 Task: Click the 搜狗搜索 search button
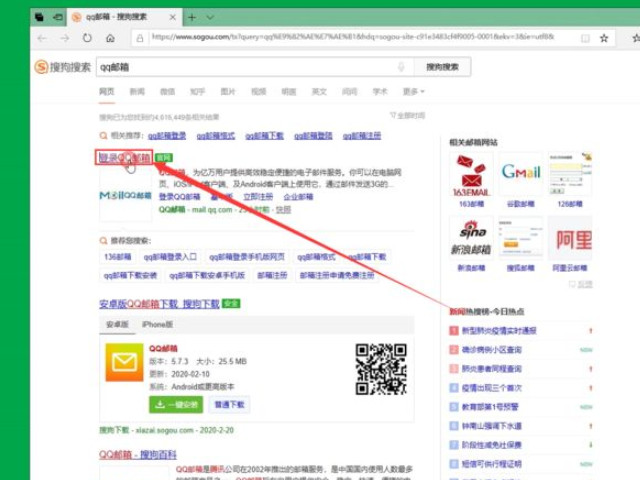point(442,67)
